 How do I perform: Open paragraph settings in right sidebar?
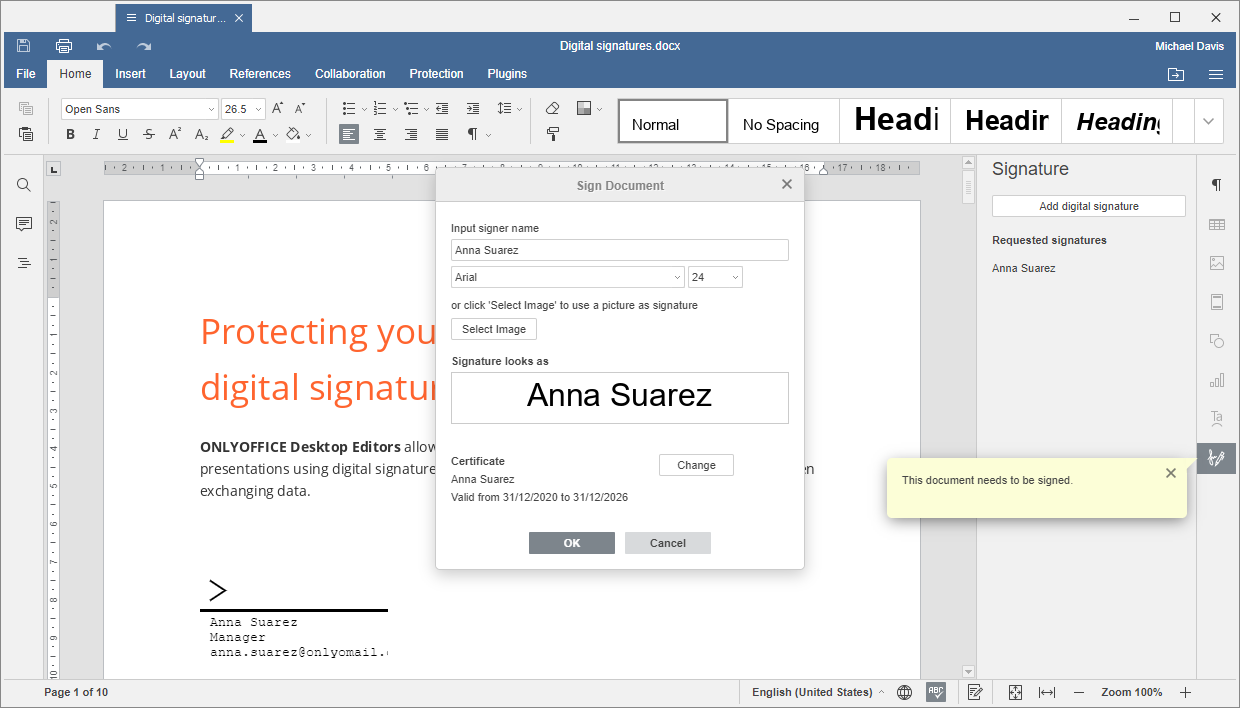[1217, 185]
